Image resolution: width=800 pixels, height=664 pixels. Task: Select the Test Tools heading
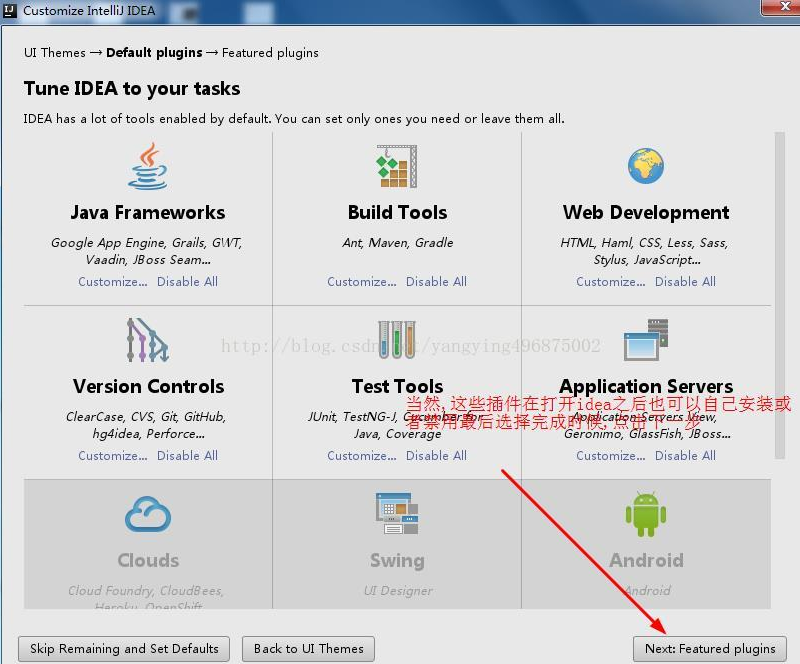[397, 386]
